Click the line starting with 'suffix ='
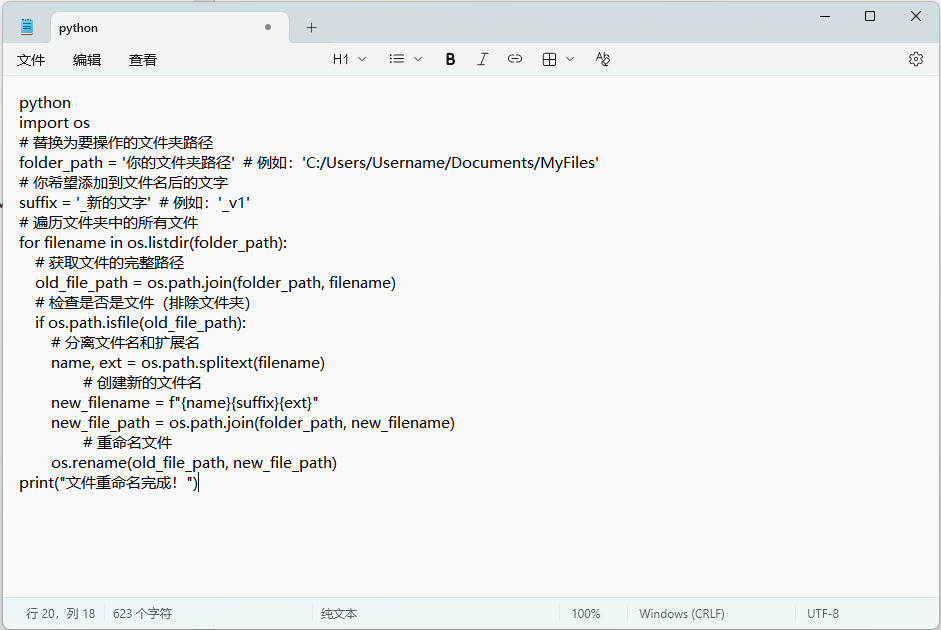Screen dimensions: 941x630 134,203
